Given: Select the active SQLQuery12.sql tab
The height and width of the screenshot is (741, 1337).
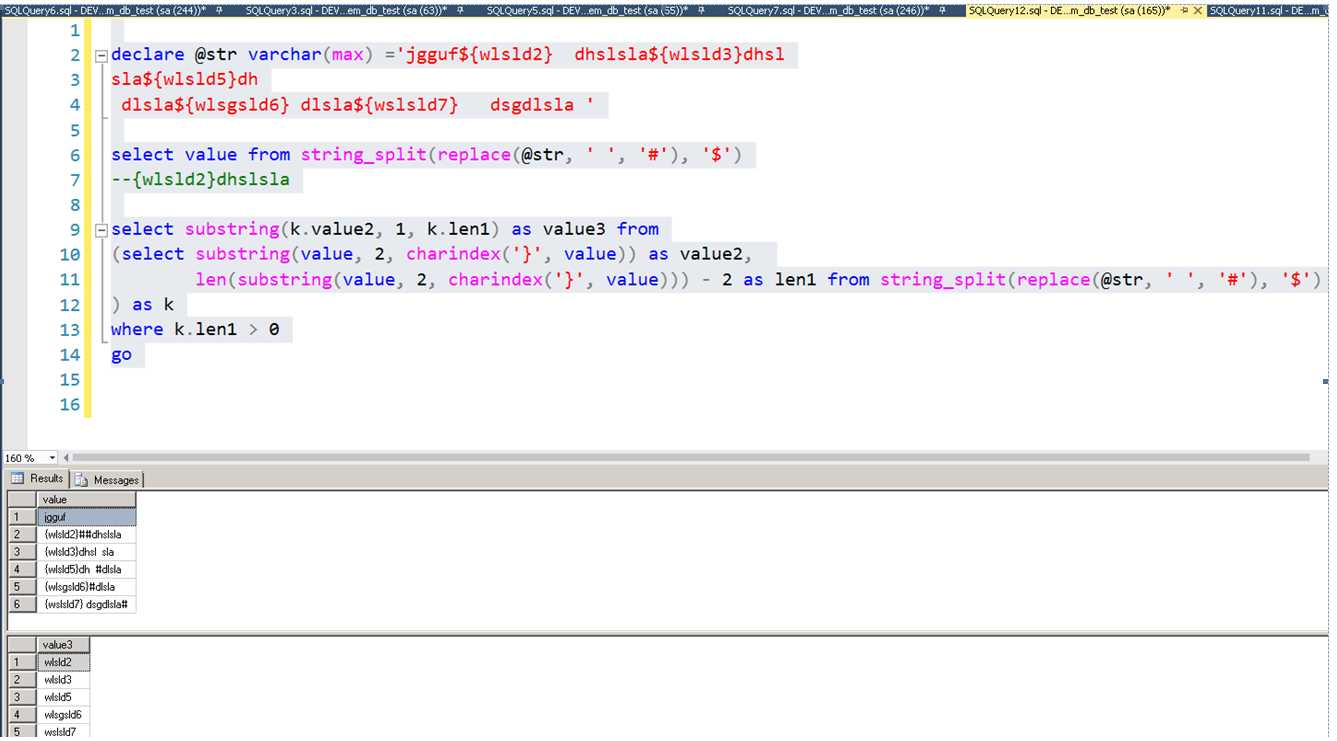Looking at the screenshot, I should coord(1070,10).
